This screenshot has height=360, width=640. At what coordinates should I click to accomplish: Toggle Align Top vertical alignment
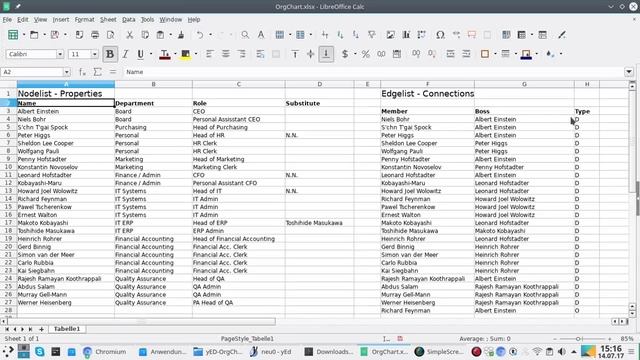(x=295, y=54)
